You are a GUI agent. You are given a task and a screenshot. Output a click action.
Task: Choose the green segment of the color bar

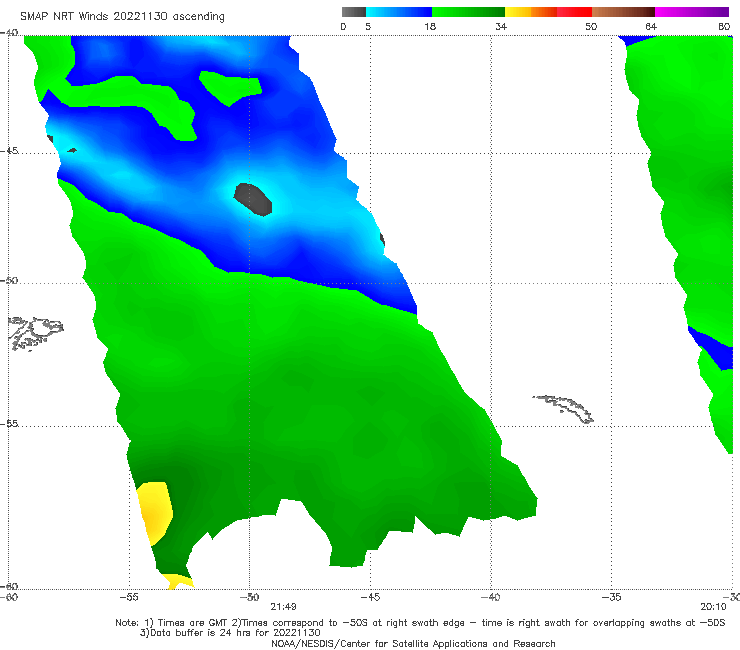(x=468, y=12)
